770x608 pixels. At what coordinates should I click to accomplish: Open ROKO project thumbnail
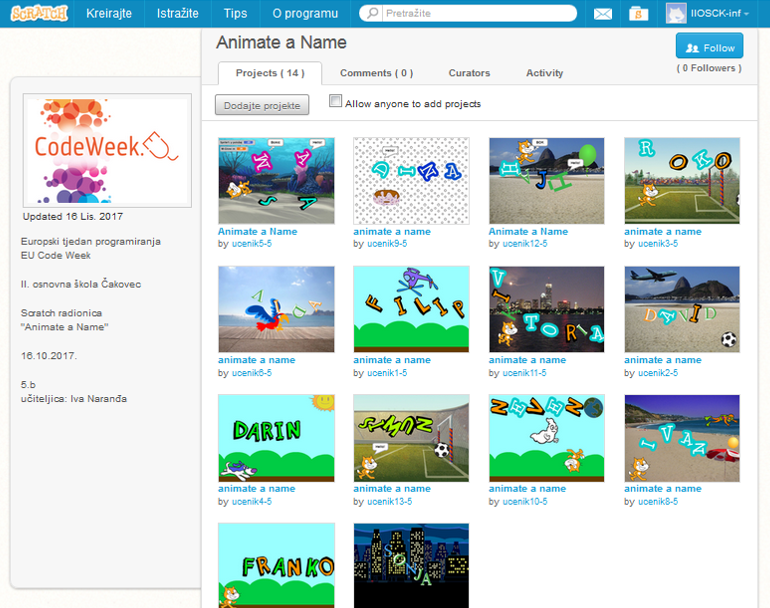coord(682,181)
